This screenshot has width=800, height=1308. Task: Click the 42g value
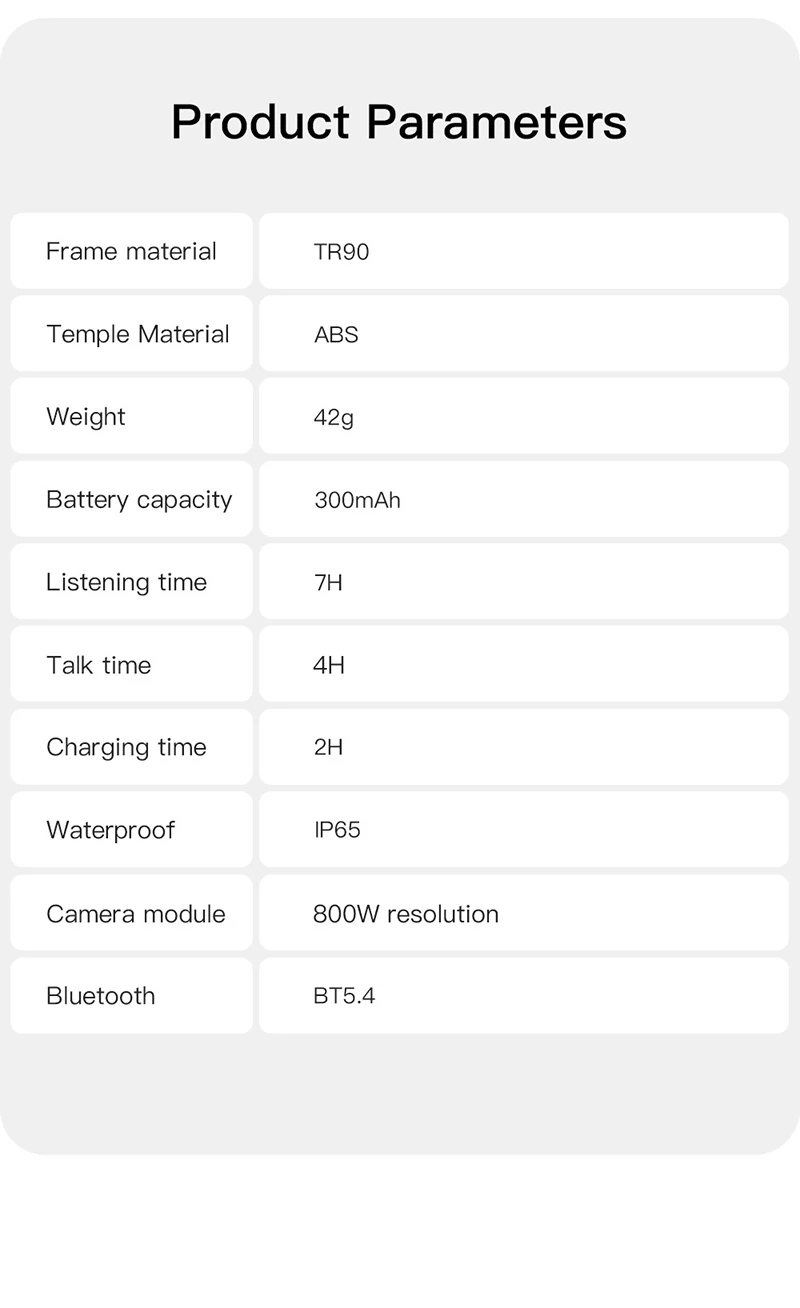(x=334, y=417)
